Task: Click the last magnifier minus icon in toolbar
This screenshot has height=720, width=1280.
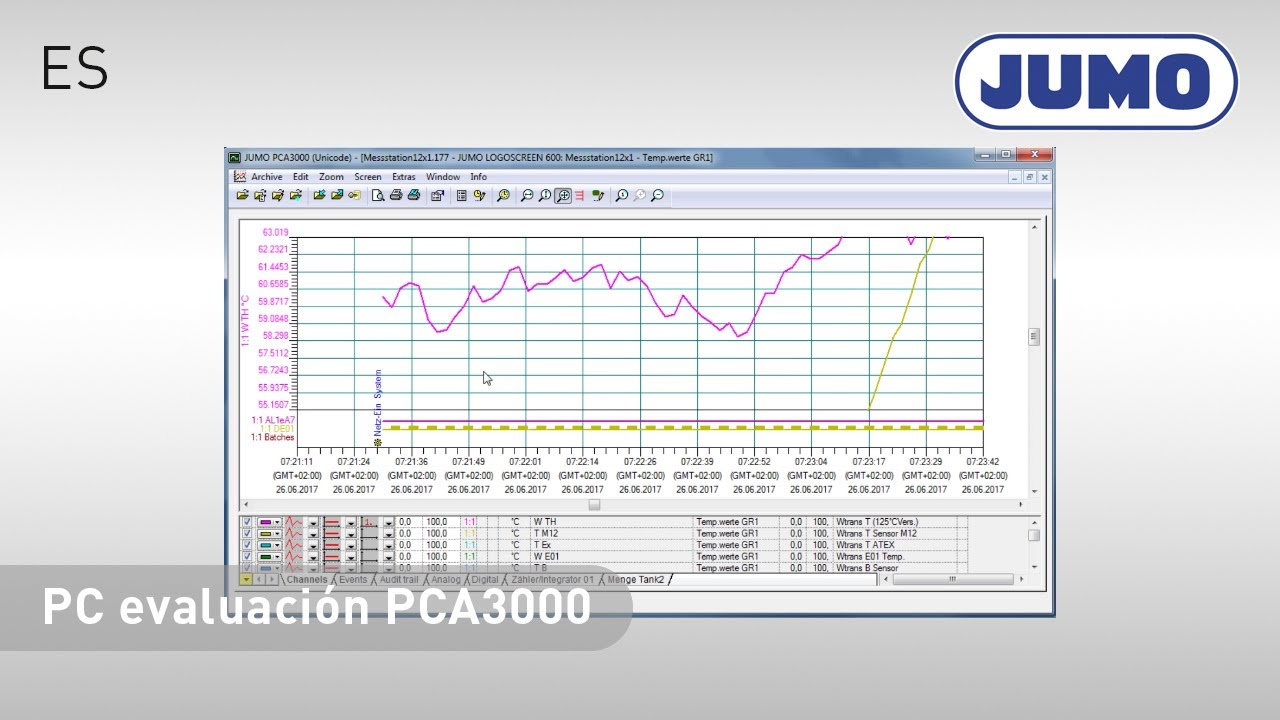Action: [x=658, y=196]
